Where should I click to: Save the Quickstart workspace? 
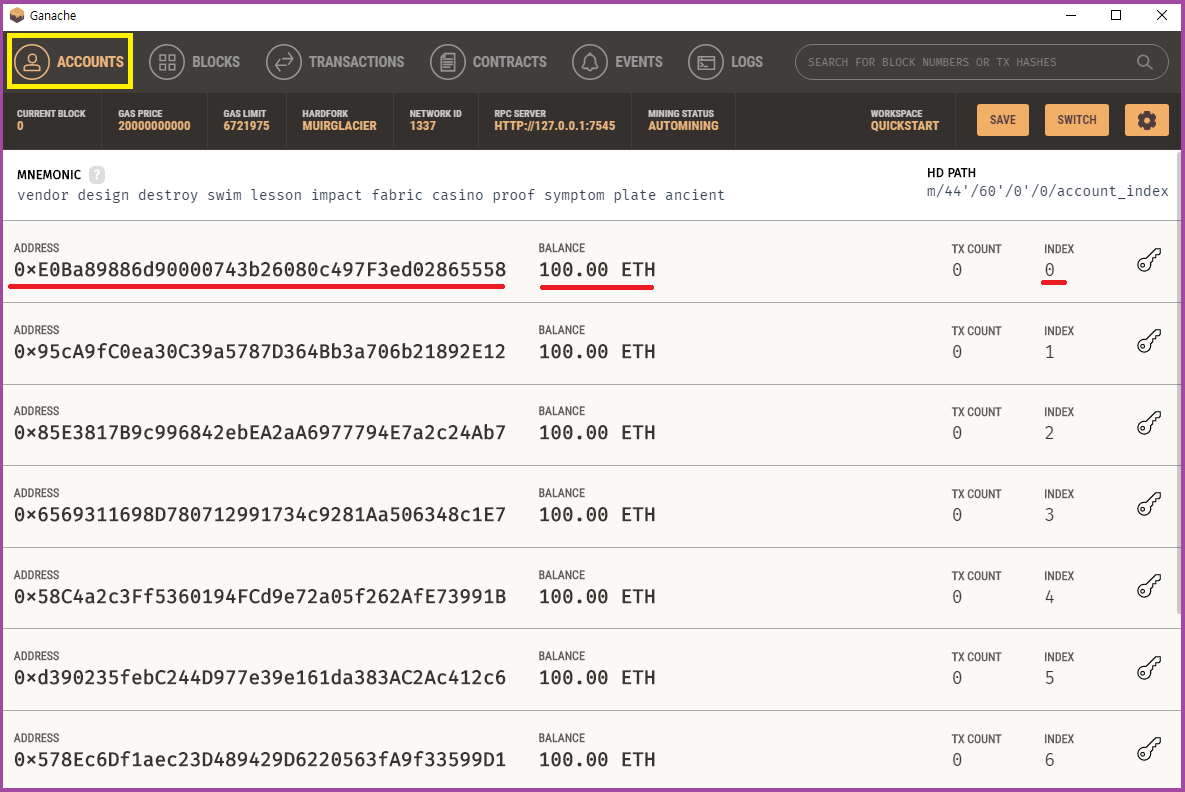coord(1003,120)
